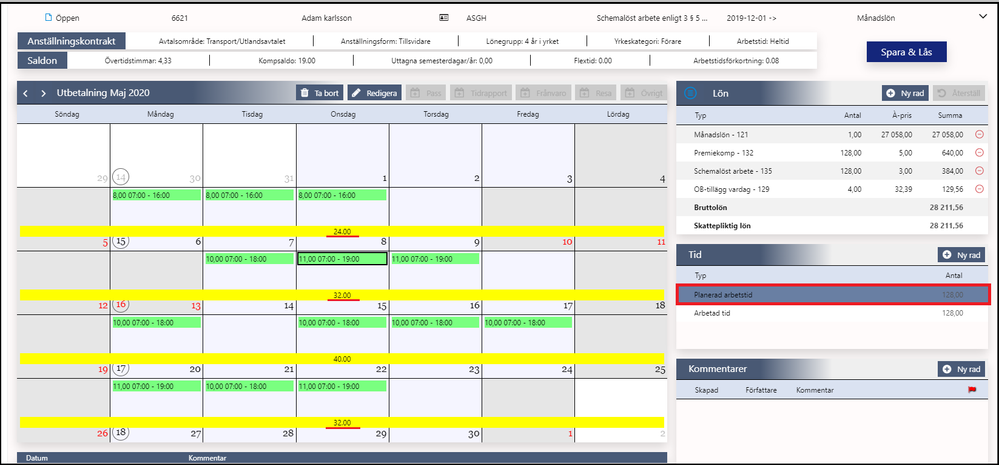Click the Arbetstidsförkortning: 0.08 balance

[x=736, y=61]
